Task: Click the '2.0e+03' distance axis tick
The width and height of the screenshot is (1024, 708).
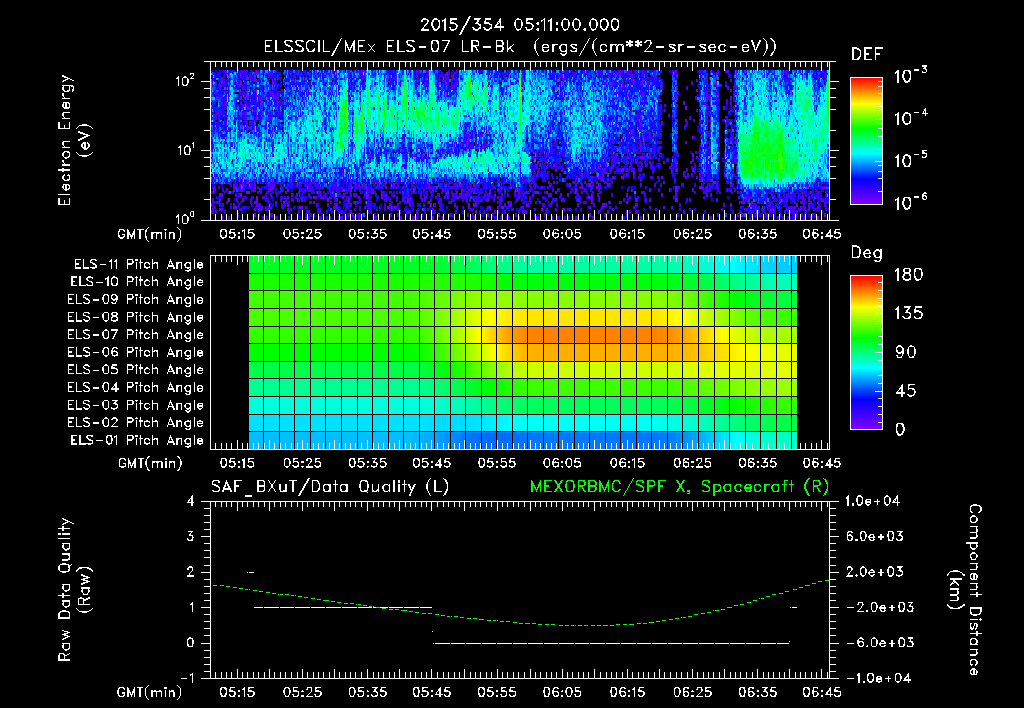Action: [875, 572]
